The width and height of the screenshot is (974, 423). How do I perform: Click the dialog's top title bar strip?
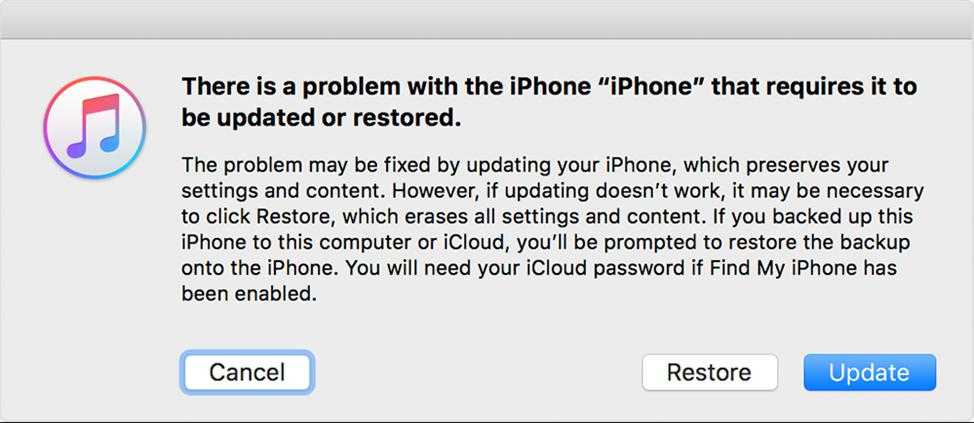487,20
